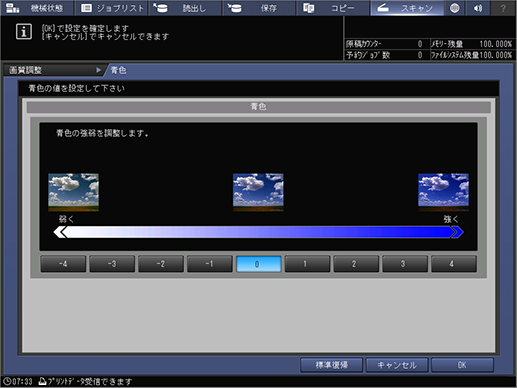Set blue level to 1

click(x=307, y=264)
